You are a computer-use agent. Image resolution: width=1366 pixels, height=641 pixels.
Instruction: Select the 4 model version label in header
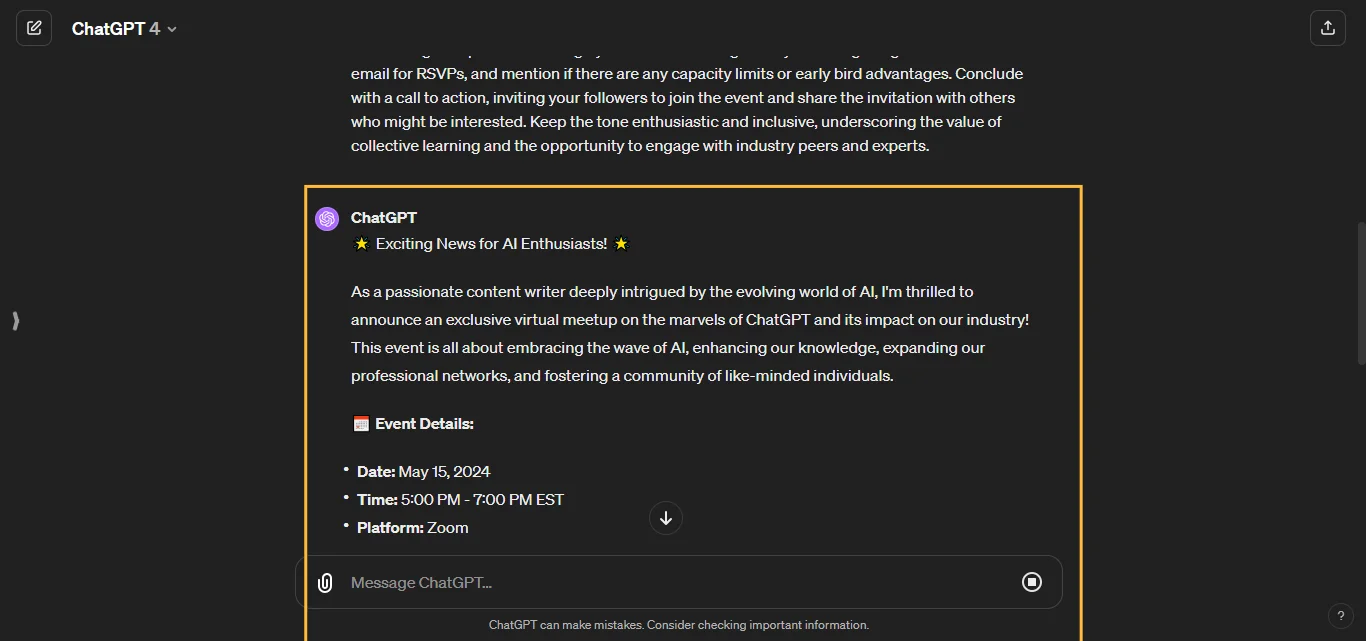(156, 28)
